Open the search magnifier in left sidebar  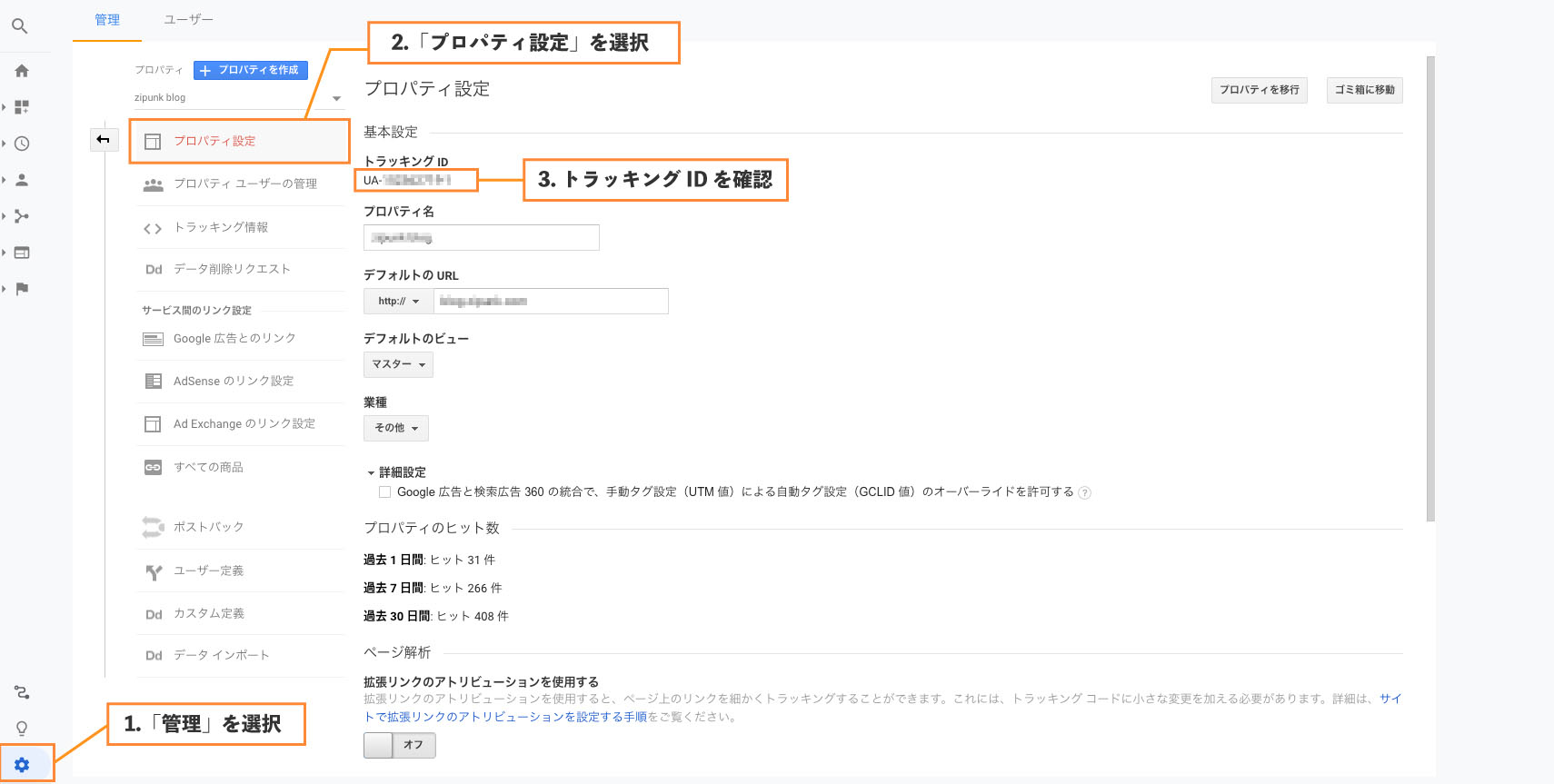(19, 26)
